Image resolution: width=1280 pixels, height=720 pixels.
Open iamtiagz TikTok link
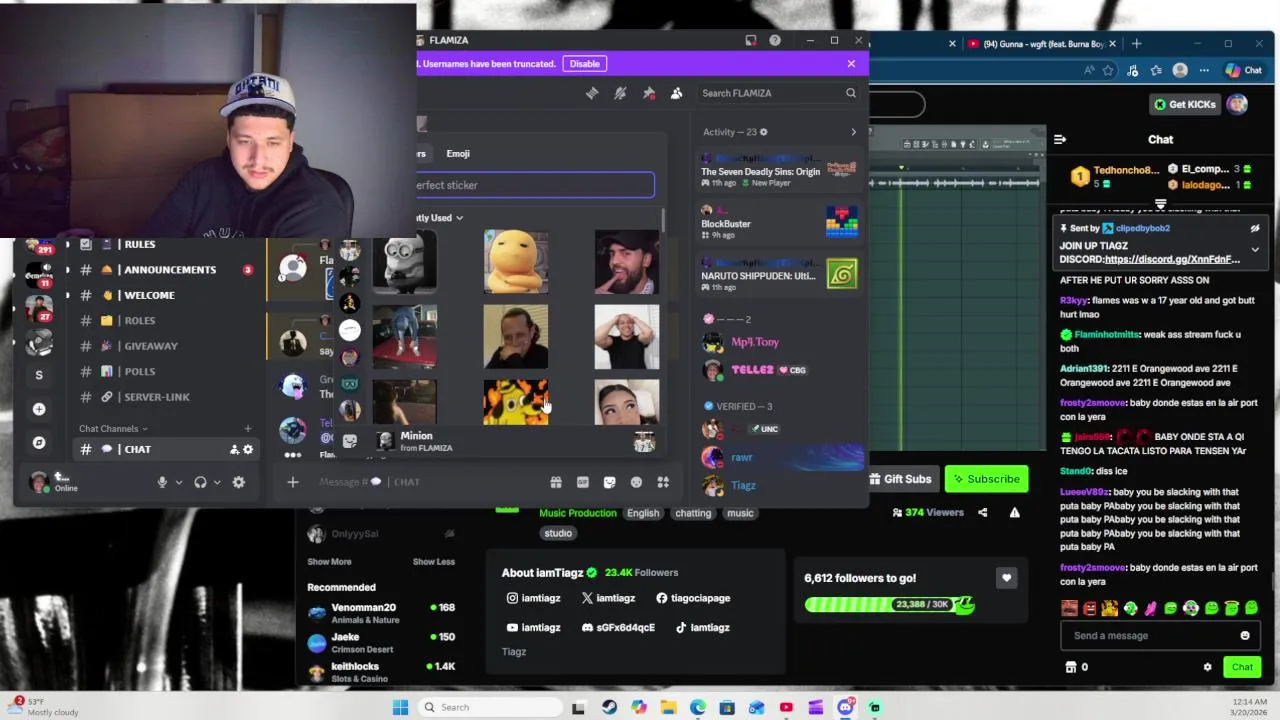point(702,628)
